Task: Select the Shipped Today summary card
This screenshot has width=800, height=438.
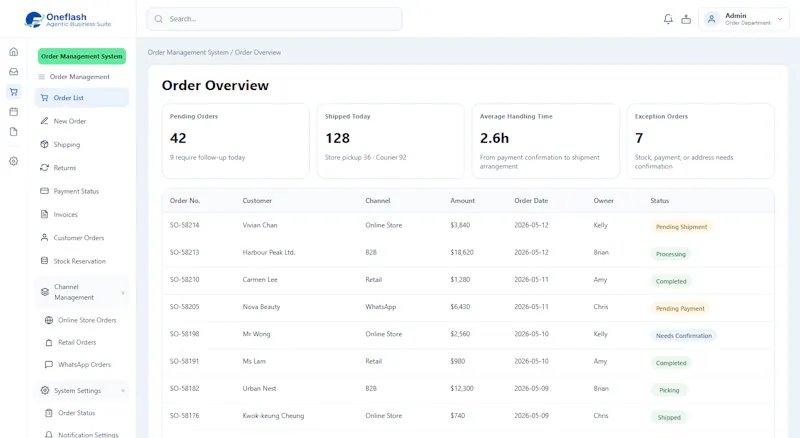Action: (x=391, y=141)
